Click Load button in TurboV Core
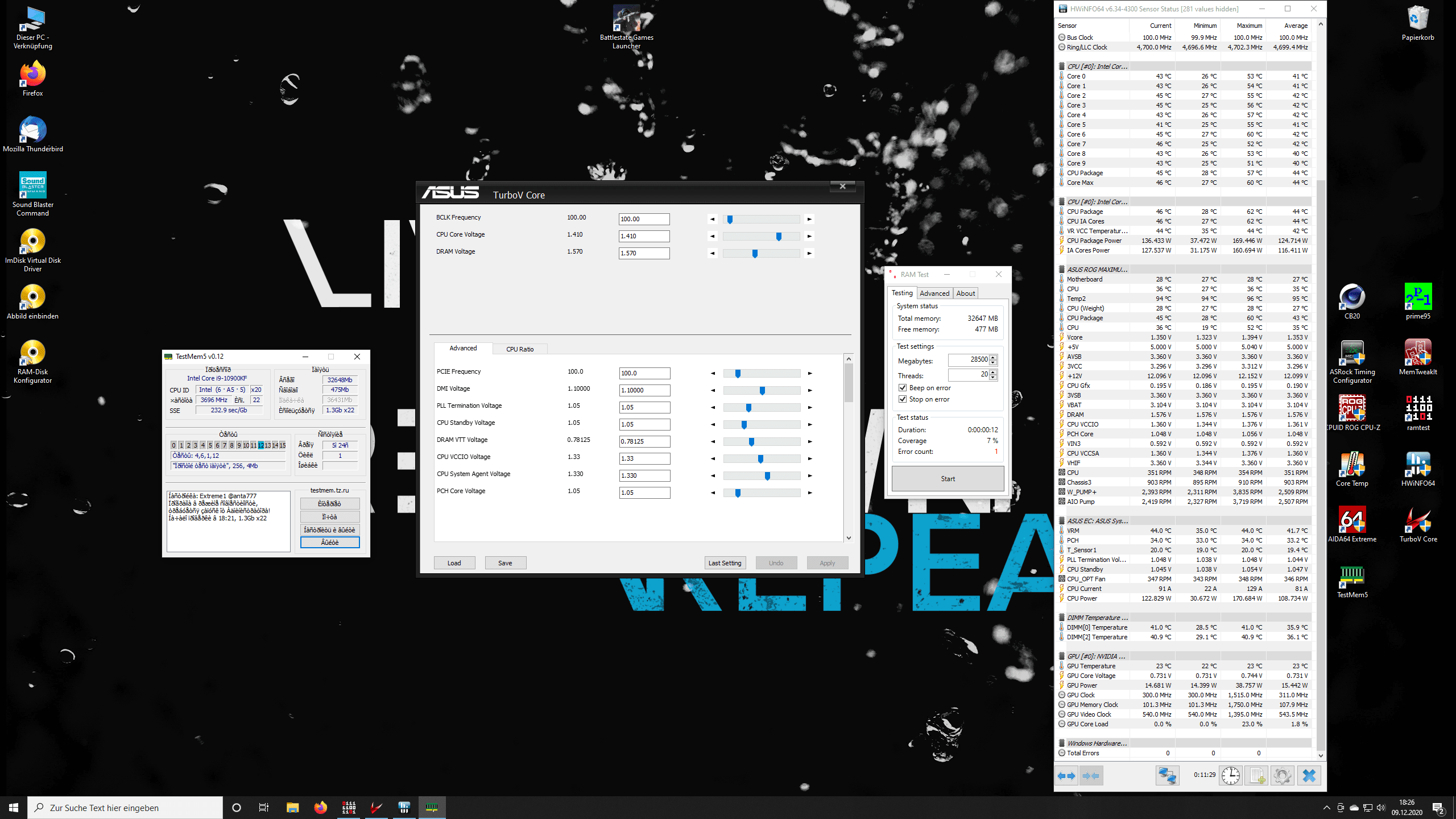This screenshot has height=819, width=1456. pyautogui.click(x=454, y=562)
